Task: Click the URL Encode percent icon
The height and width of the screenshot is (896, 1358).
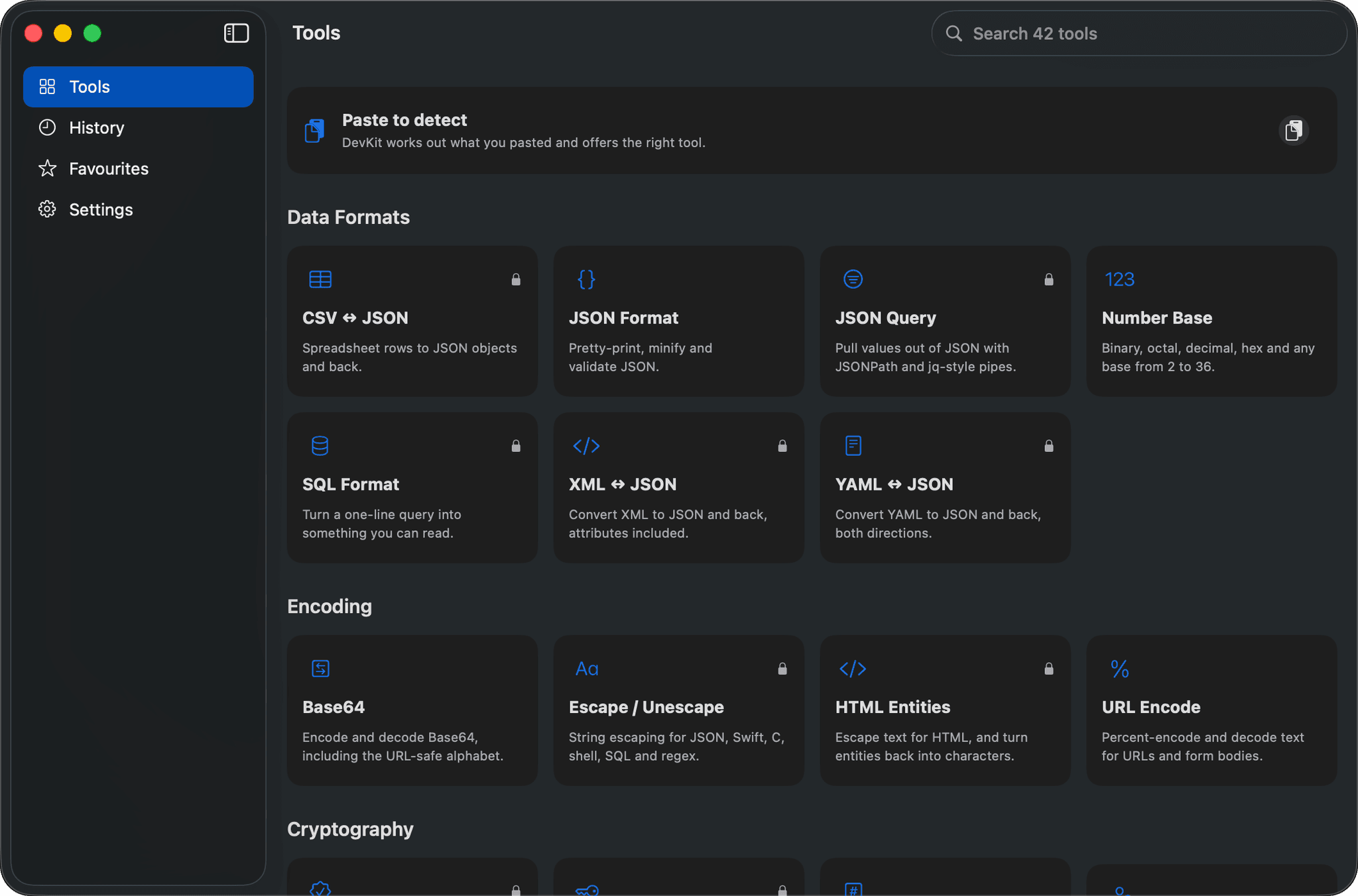Action: (1120, 669)
